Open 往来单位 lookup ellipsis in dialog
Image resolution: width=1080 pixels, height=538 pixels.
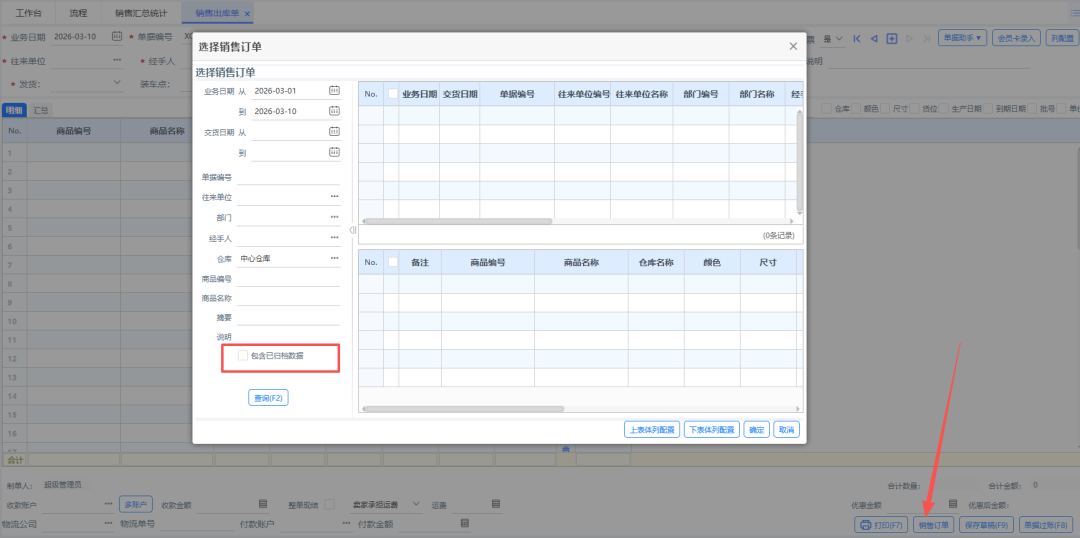(x=334, y=197)
